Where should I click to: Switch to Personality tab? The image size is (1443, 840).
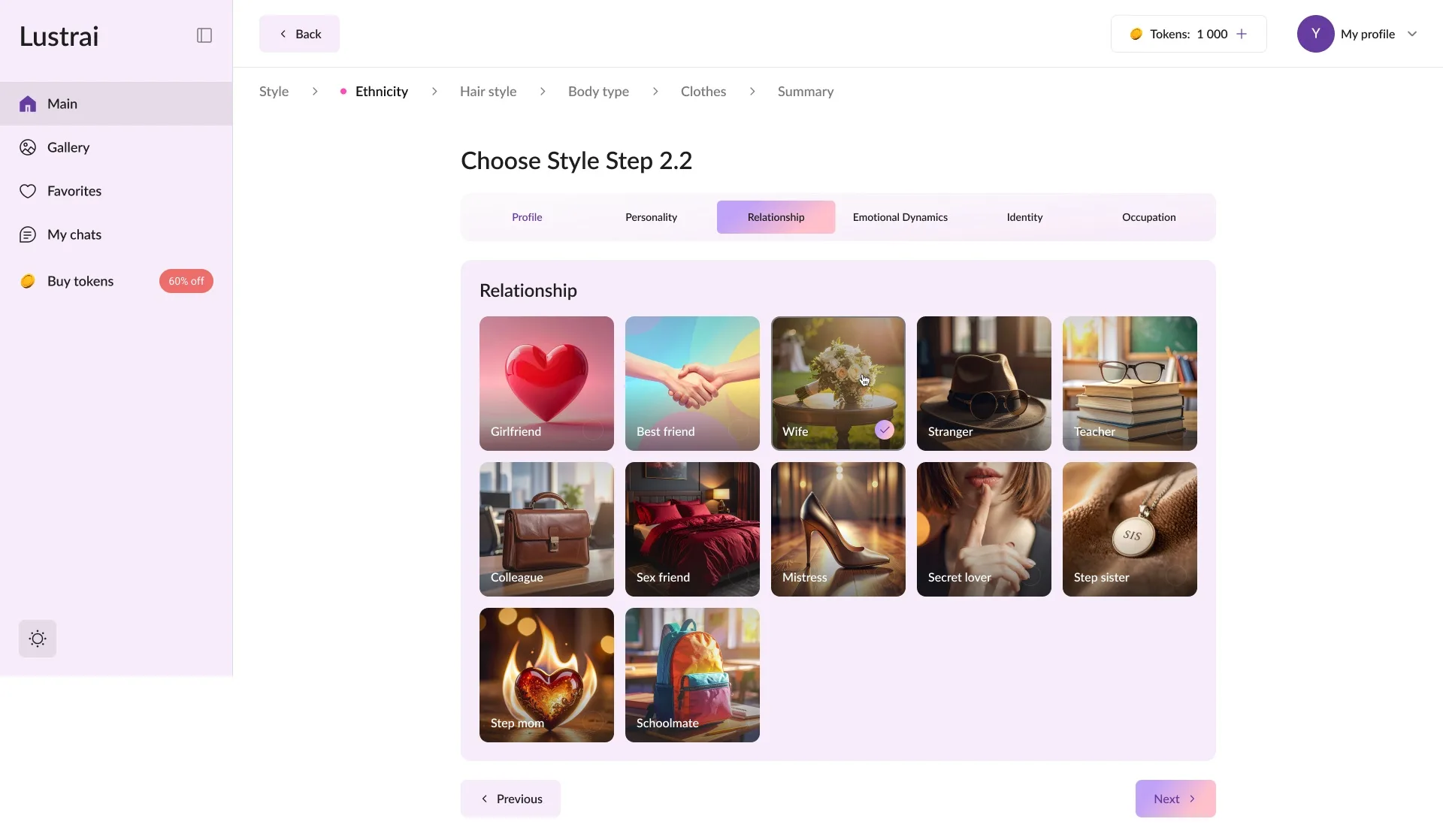[x=651, y=217]
